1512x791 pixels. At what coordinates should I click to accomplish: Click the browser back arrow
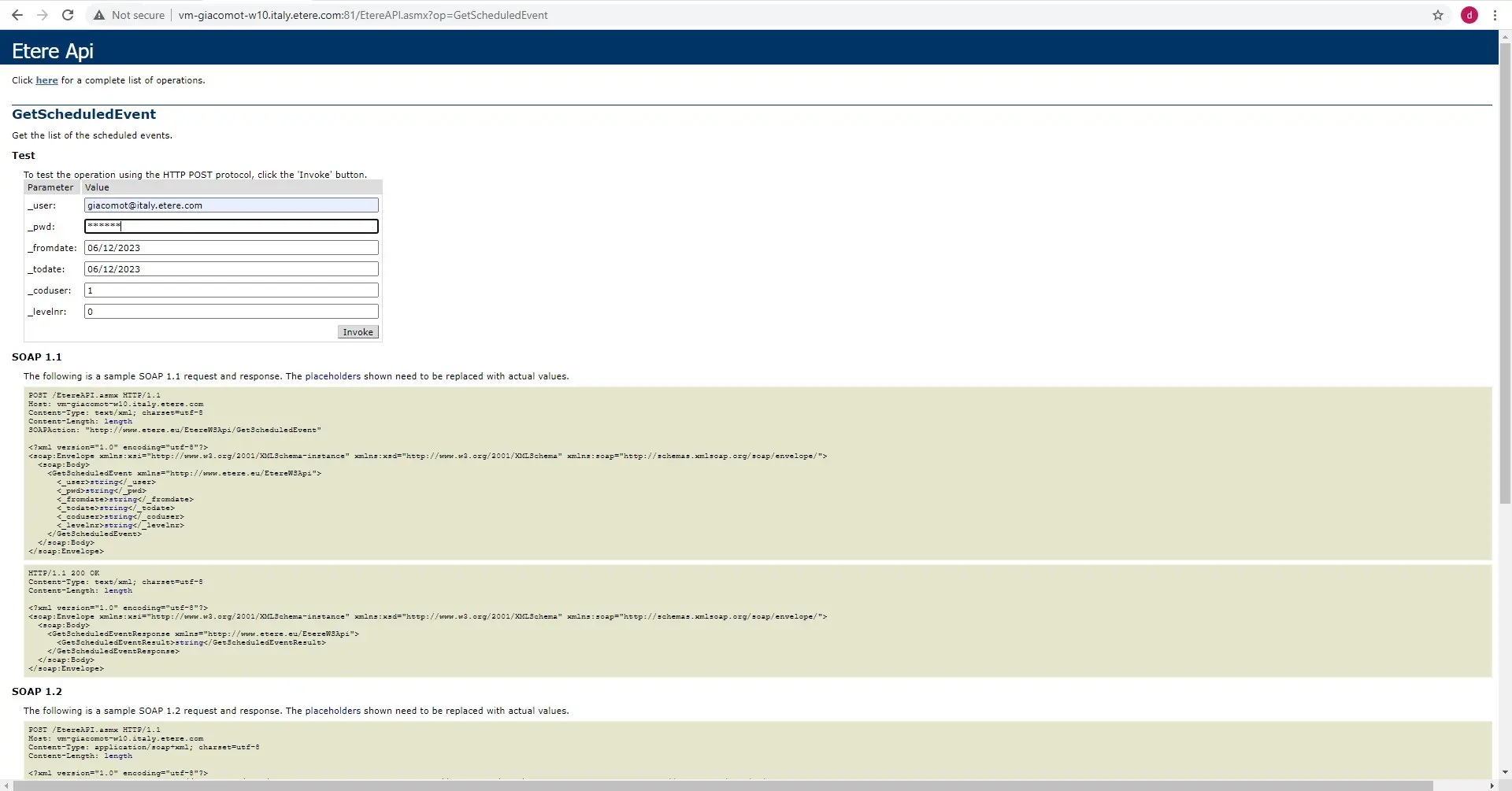(17, 15)
